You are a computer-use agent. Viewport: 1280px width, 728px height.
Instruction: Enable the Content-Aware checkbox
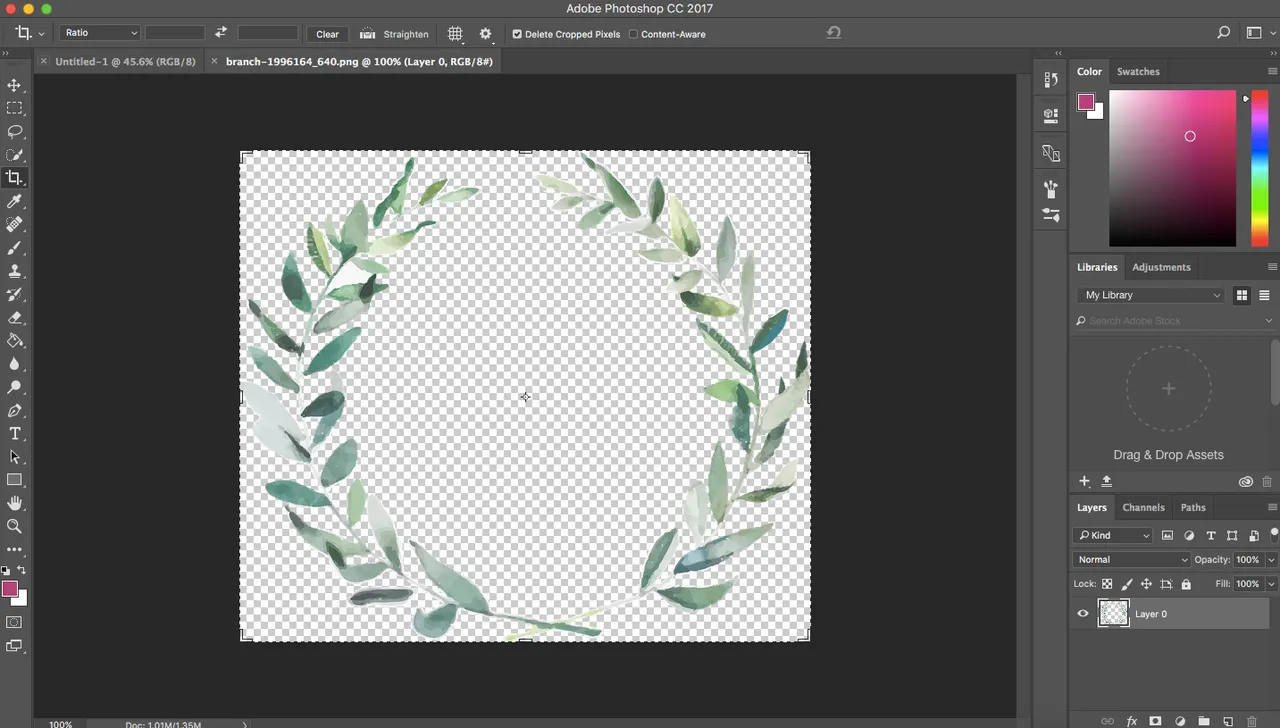633,34
